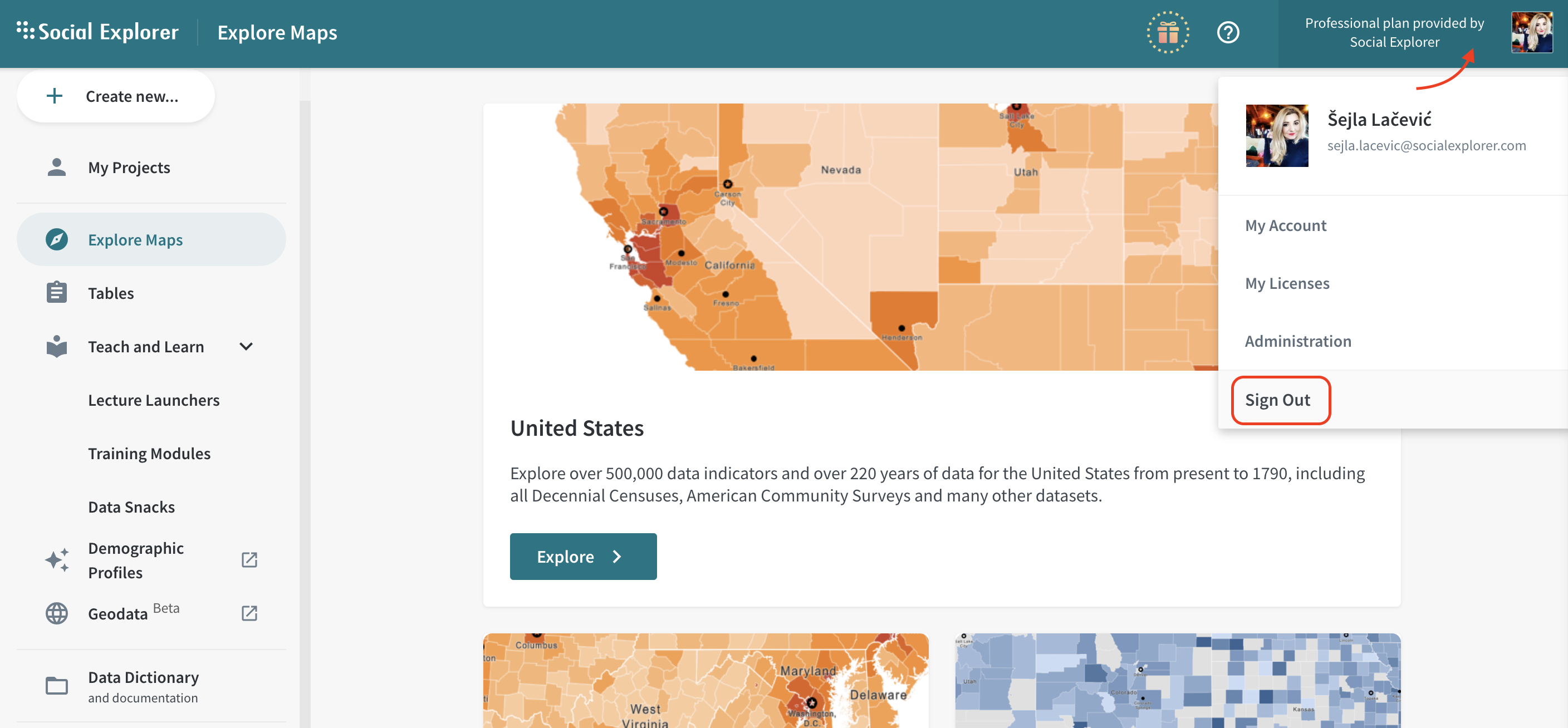Select My Licenses from user menu
The image size is (1568, 728).
(1287, 283)
